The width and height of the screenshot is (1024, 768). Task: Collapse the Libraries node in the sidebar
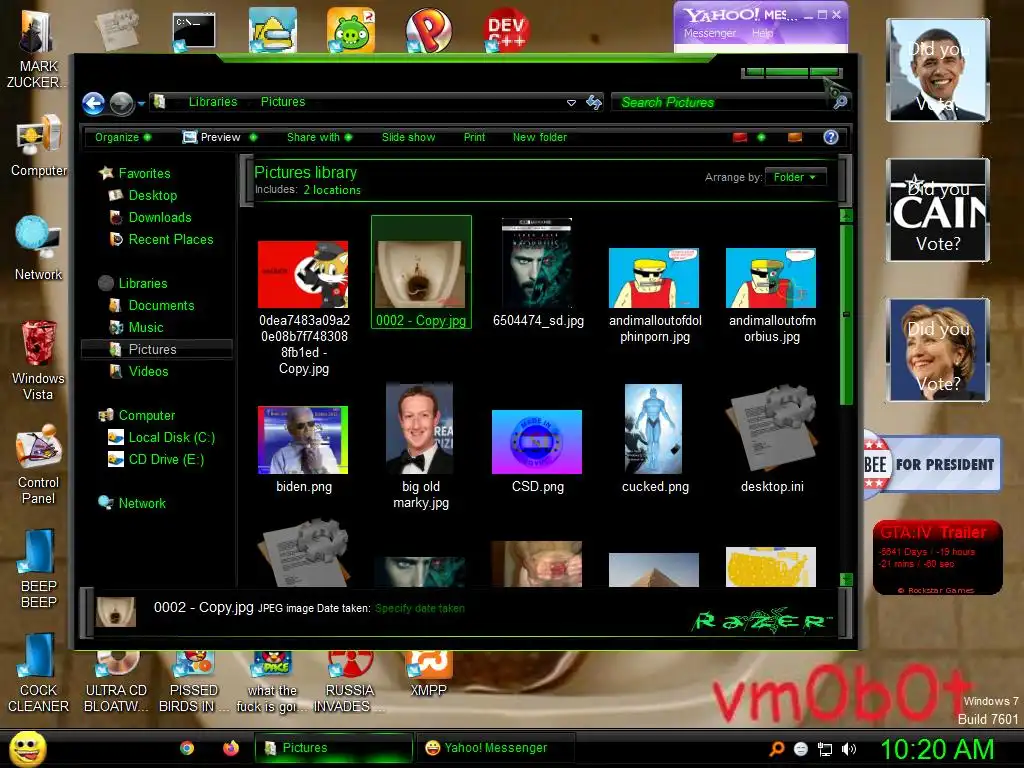click(x=142, y=283)
